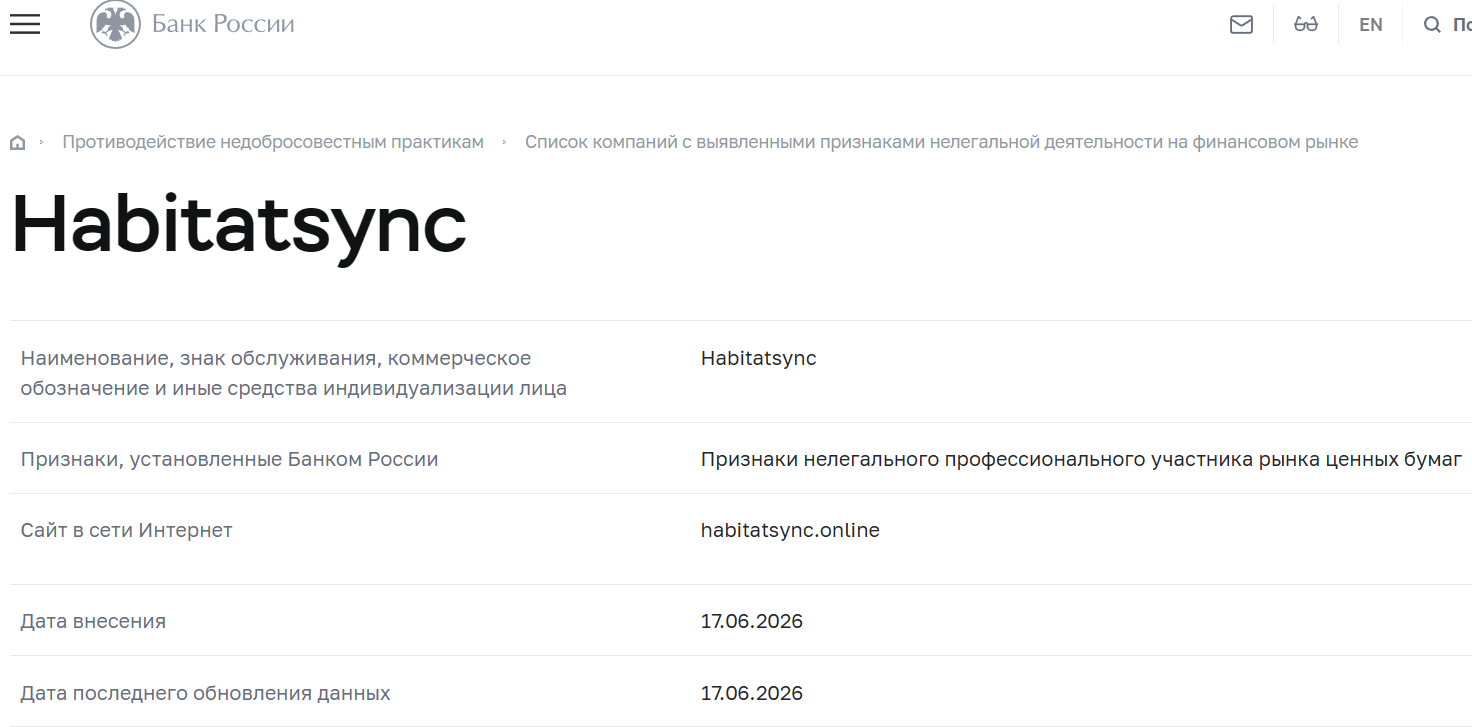This screenshot has height=727, width=1472.
Task: Click 'Признаки, установленные Банком России' label
Action: [x=229, y=460]
